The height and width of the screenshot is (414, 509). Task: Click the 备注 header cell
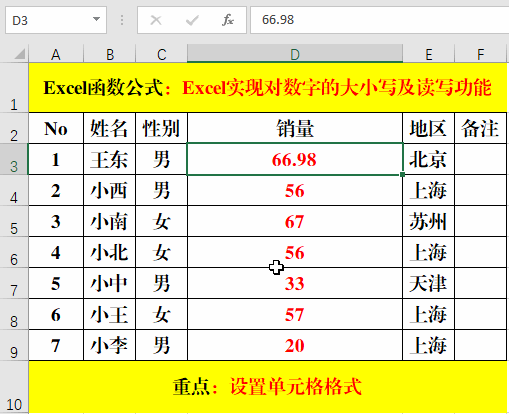click(481, 128)
